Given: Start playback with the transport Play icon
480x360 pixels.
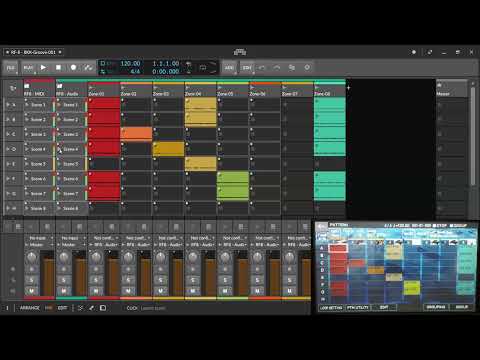Looking at the screenshot, I should point(43,68).
